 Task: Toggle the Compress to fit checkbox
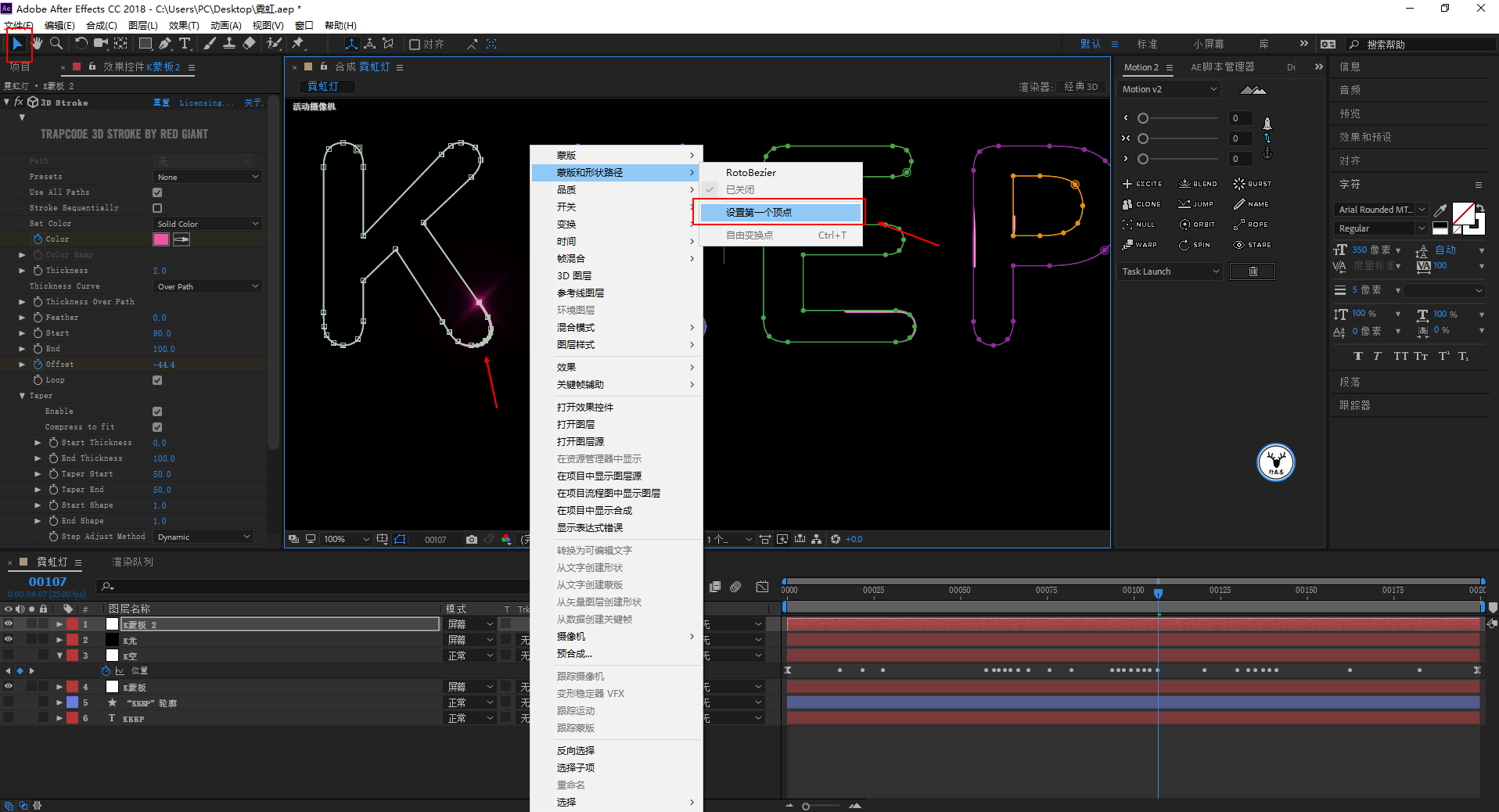(157, 427)
